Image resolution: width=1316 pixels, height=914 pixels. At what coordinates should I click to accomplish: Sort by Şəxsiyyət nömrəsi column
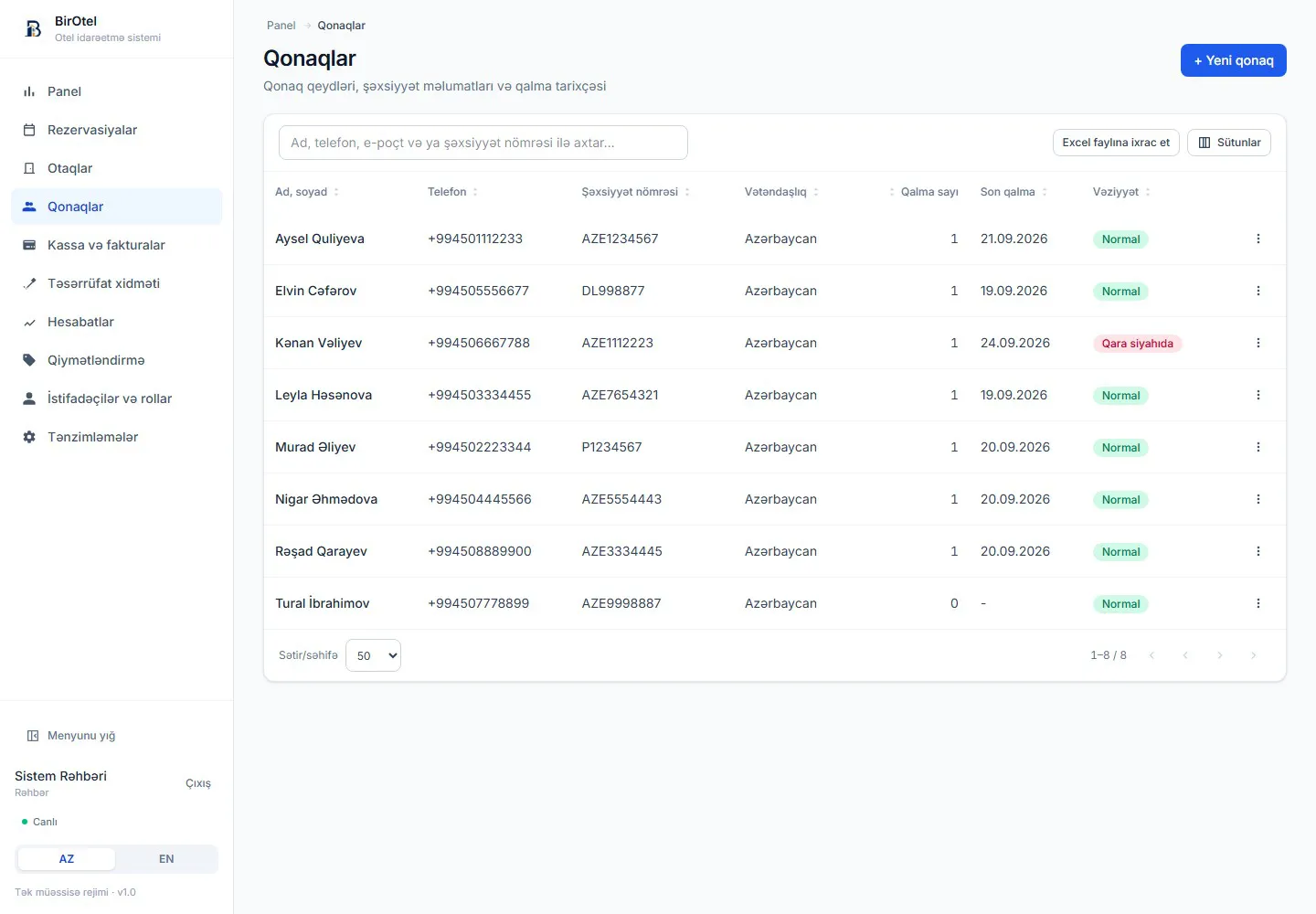tap(636, 192)
